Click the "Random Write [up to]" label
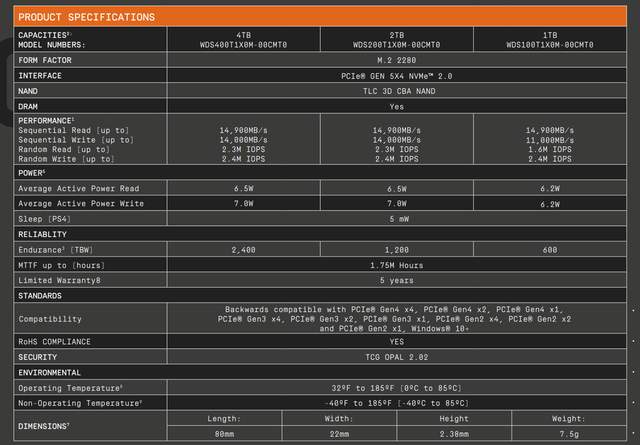 pyautogui.click(x=66, y=159)
